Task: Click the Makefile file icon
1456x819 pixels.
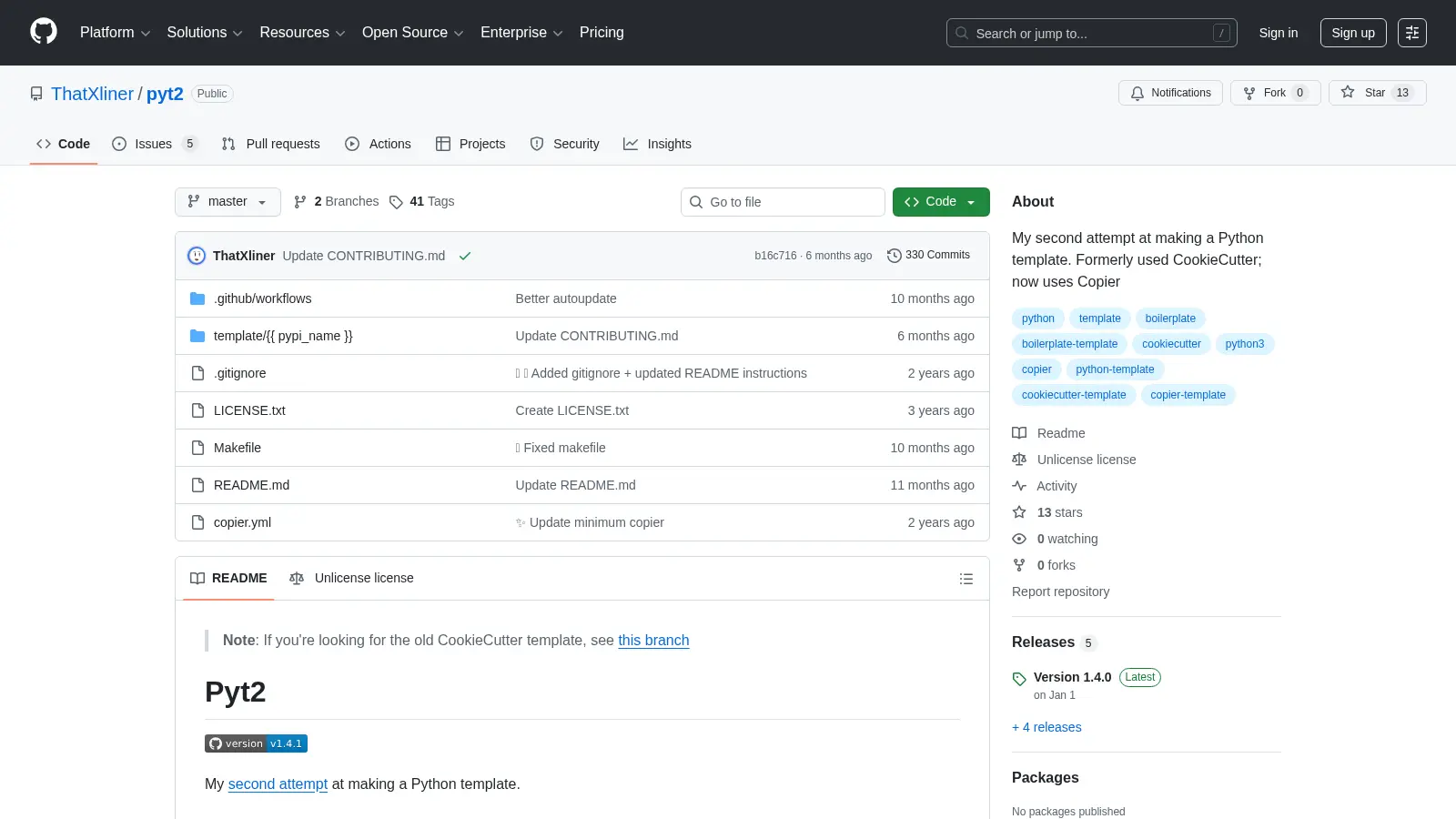Action: click(197, 448)
